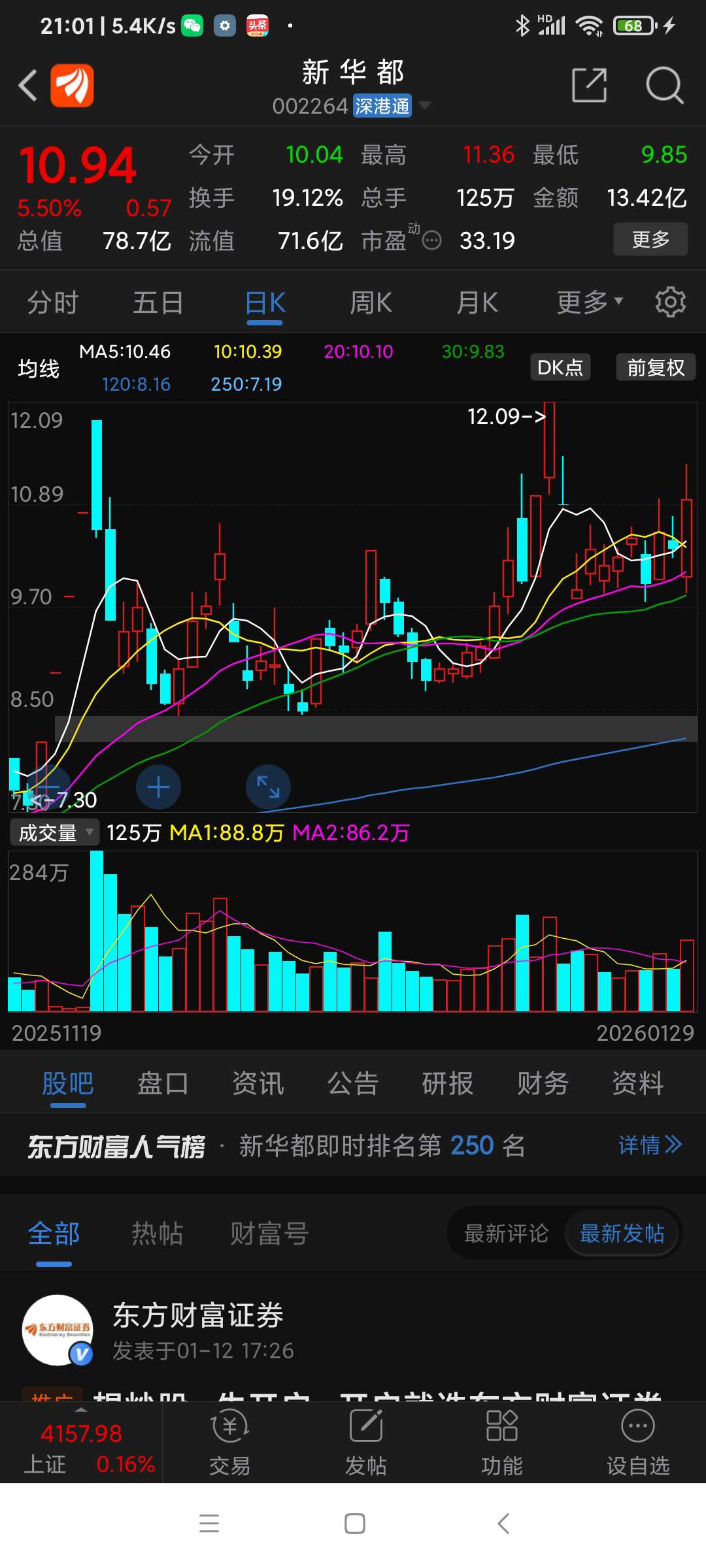Tap the 均线 indicator label

pyautogui.click(x=39, y=368)
